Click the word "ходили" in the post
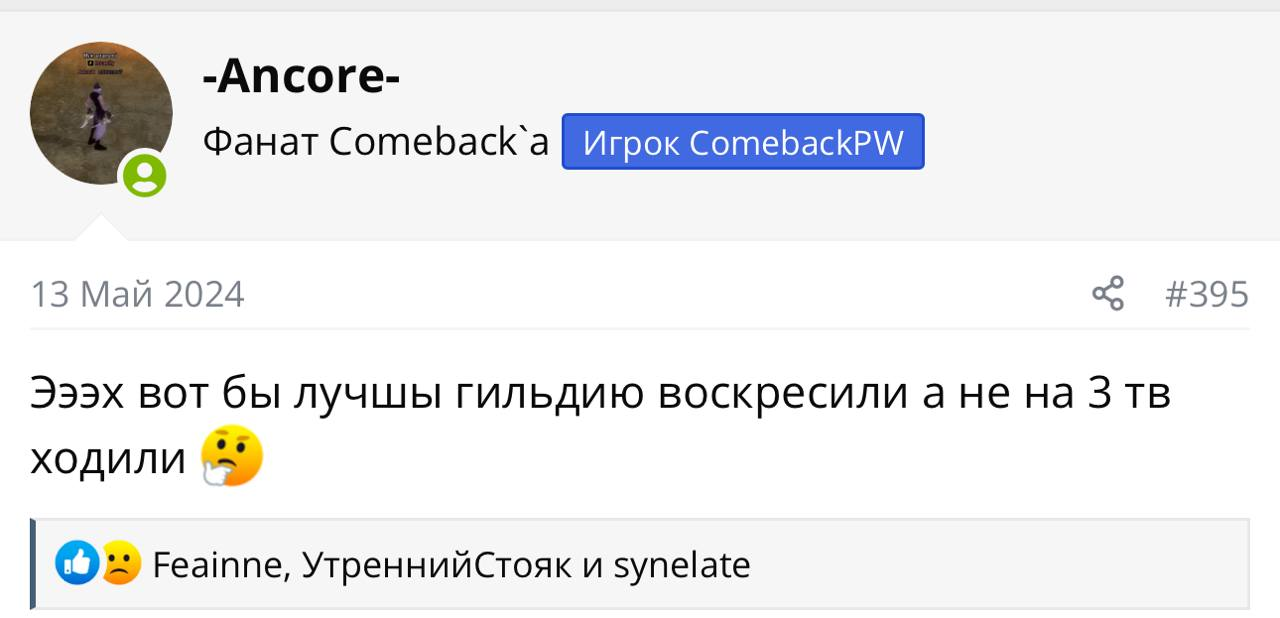 (108, 458)
